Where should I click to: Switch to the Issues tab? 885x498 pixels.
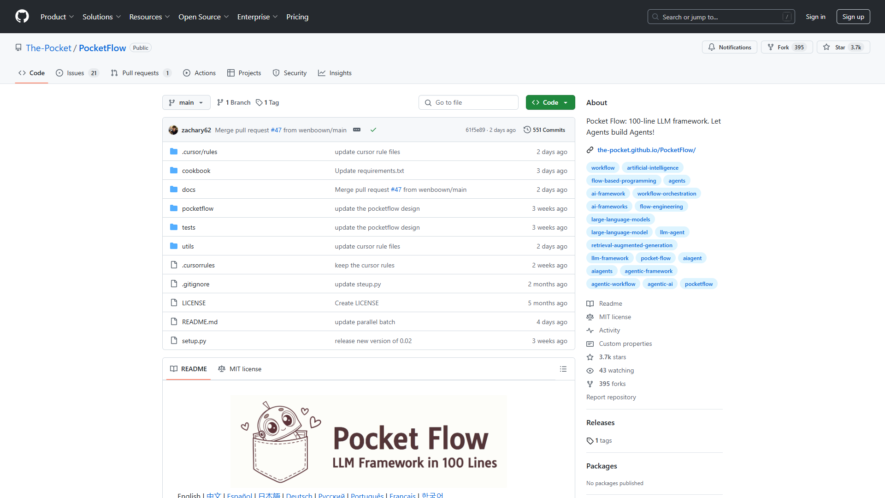tap(77, 73)
